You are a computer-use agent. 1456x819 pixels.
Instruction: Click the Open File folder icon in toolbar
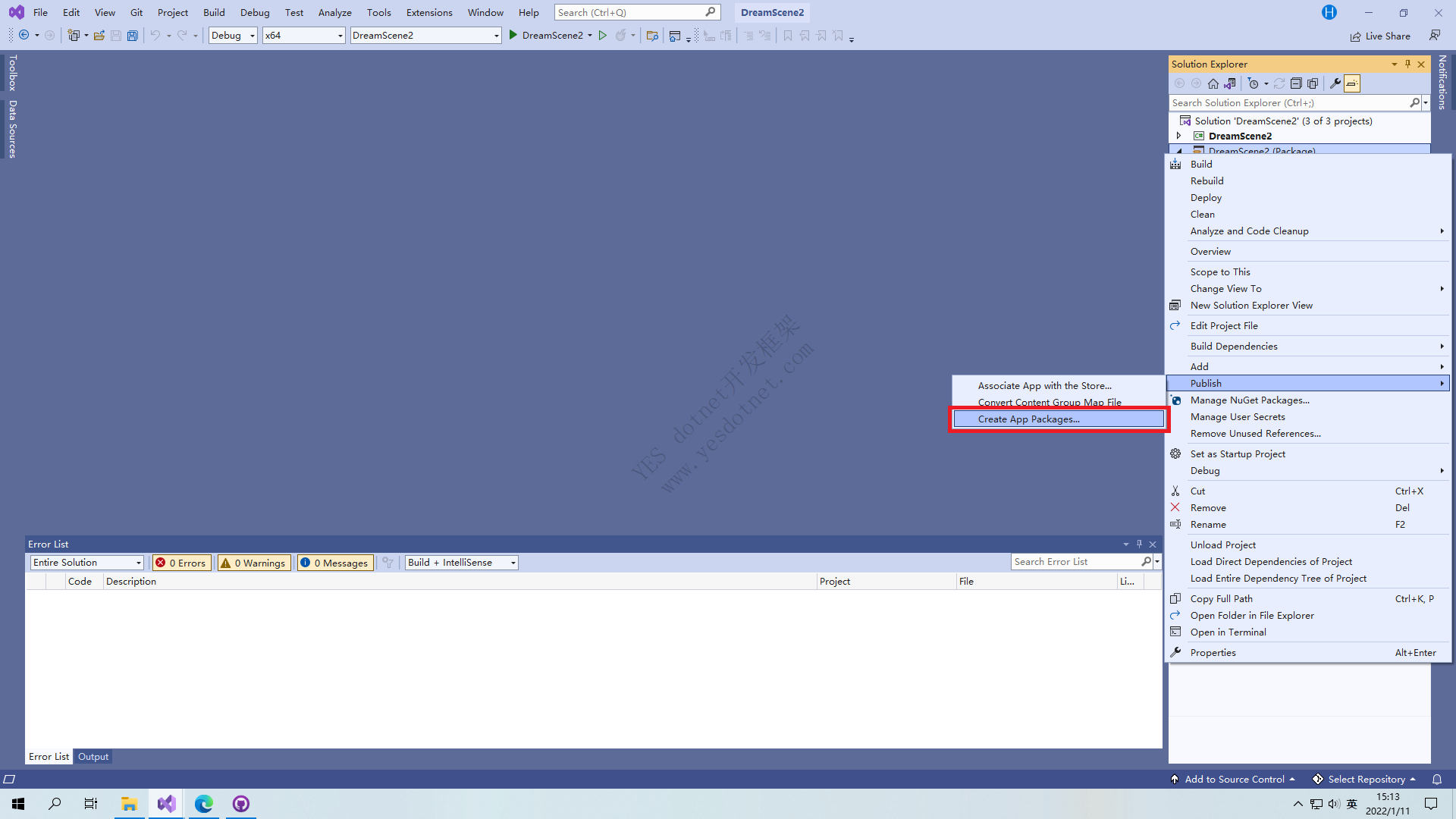coord(99,36)
